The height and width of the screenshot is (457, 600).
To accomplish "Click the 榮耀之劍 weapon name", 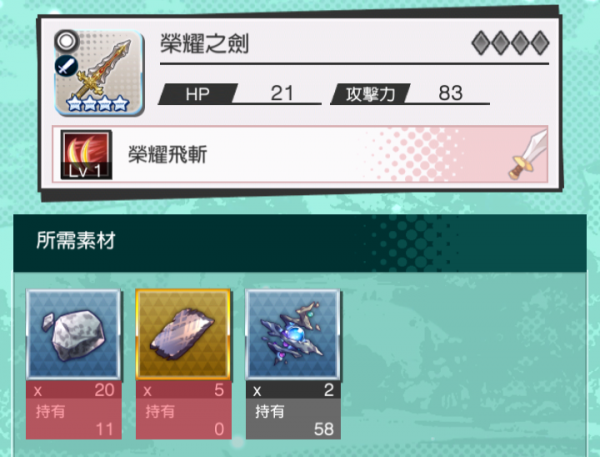I will [204, 43].
